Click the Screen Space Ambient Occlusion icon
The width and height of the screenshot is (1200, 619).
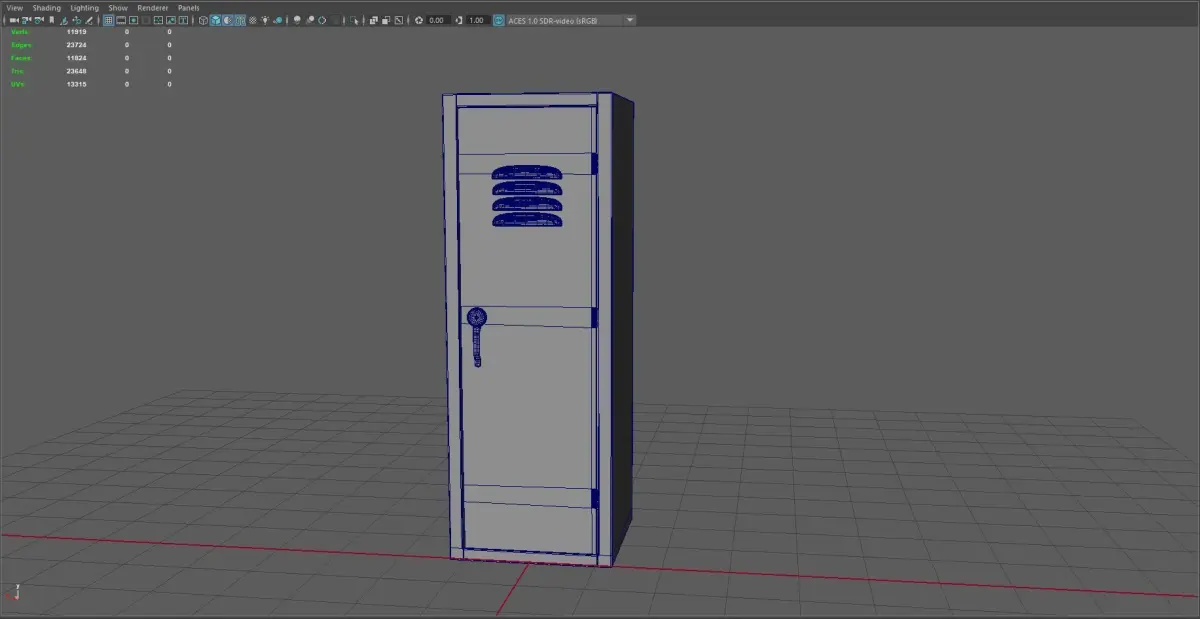(x=297, y=20)
